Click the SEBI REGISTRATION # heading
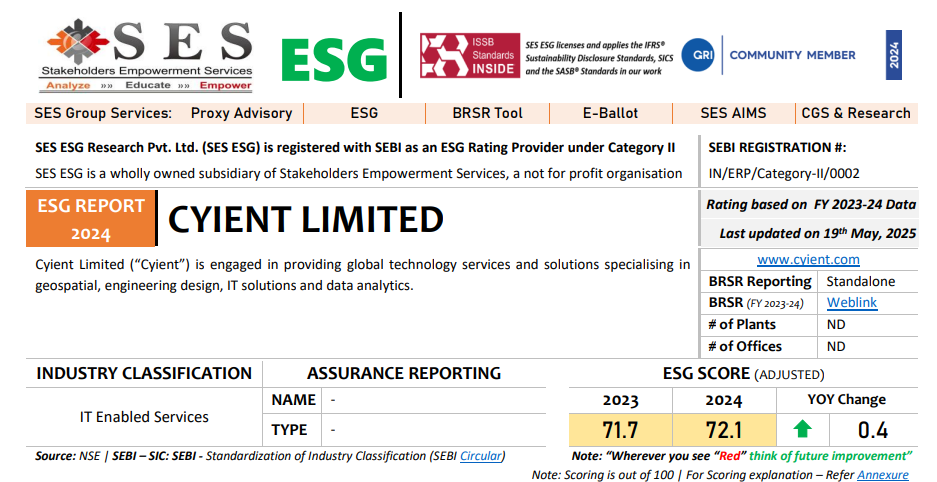Image resolution: width=937 pixels, height=482 pixels. pyautogui.click(x=777, y=148)
